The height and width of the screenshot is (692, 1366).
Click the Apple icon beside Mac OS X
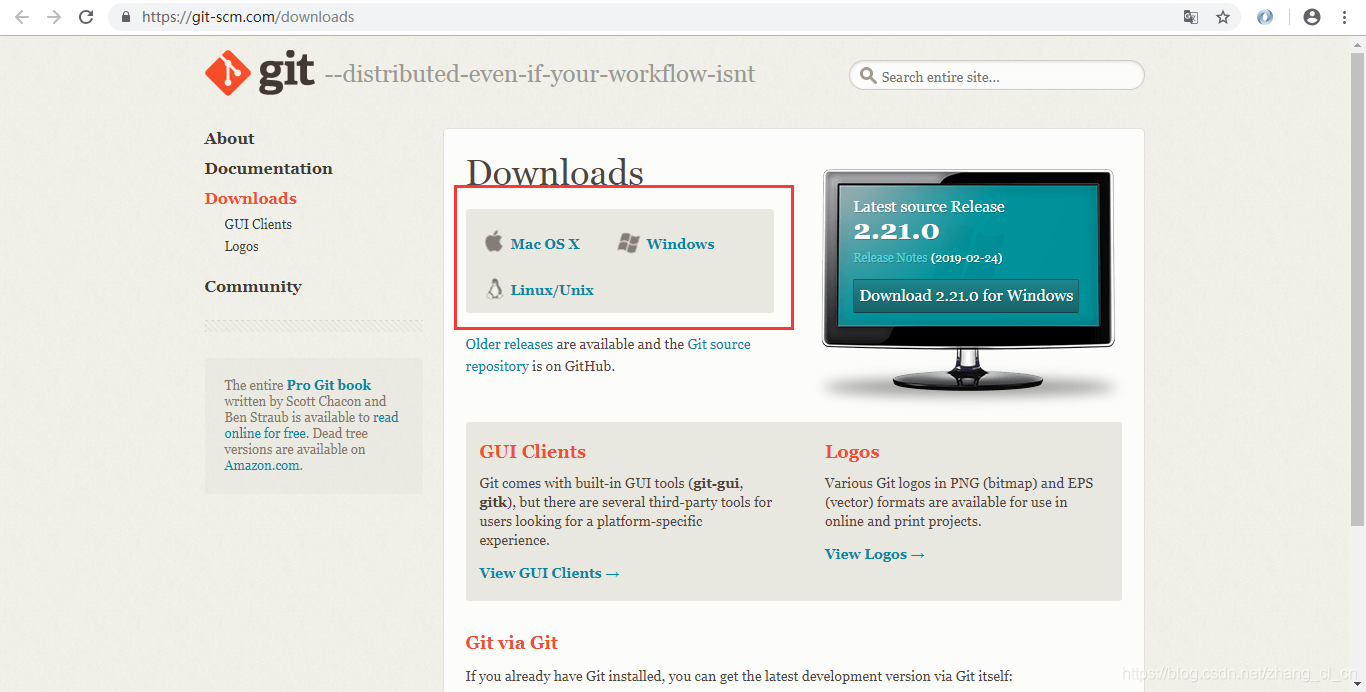(x=493, y=242)
